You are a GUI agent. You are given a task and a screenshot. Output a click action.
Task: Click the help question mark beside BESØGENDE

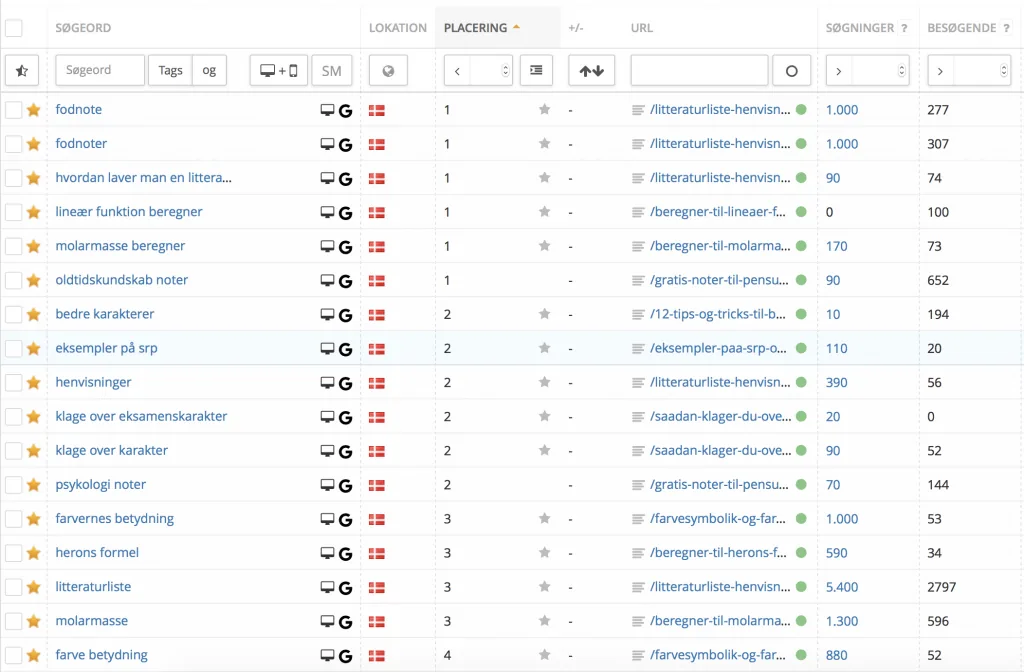(1006, 28)
